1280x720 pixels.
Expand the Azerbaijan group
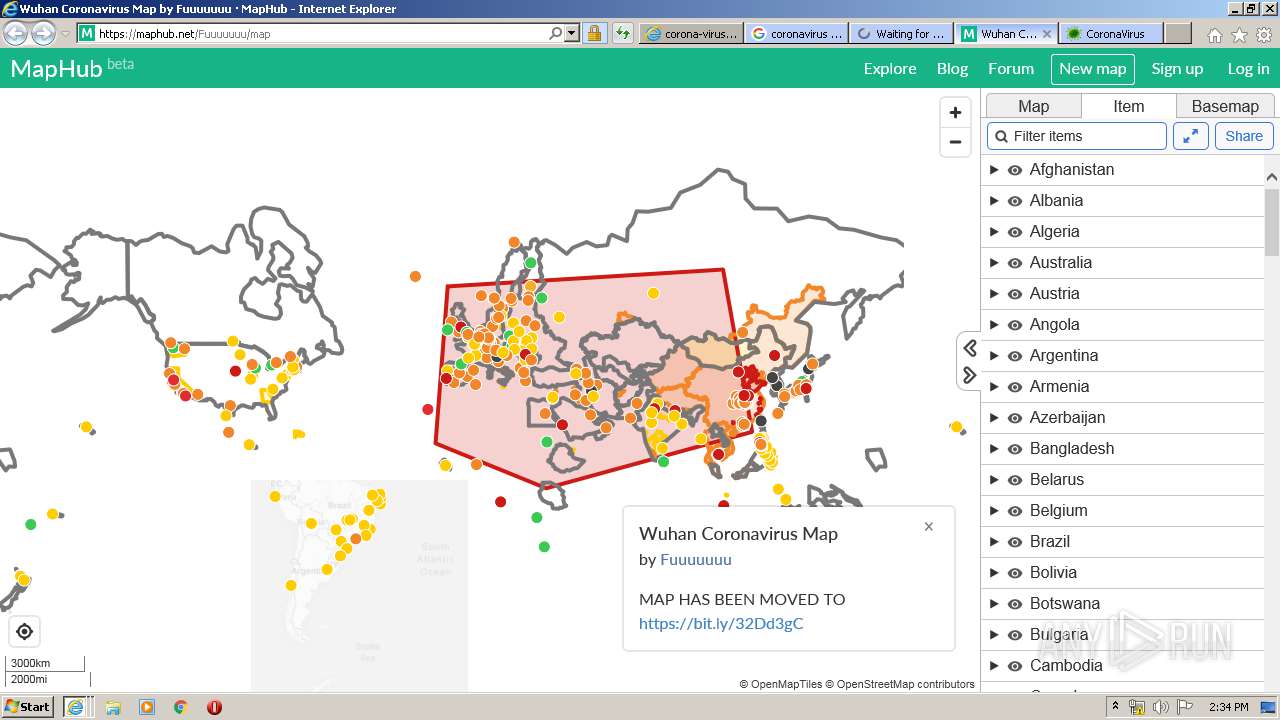pyautogui.click(x=993, y=418)
